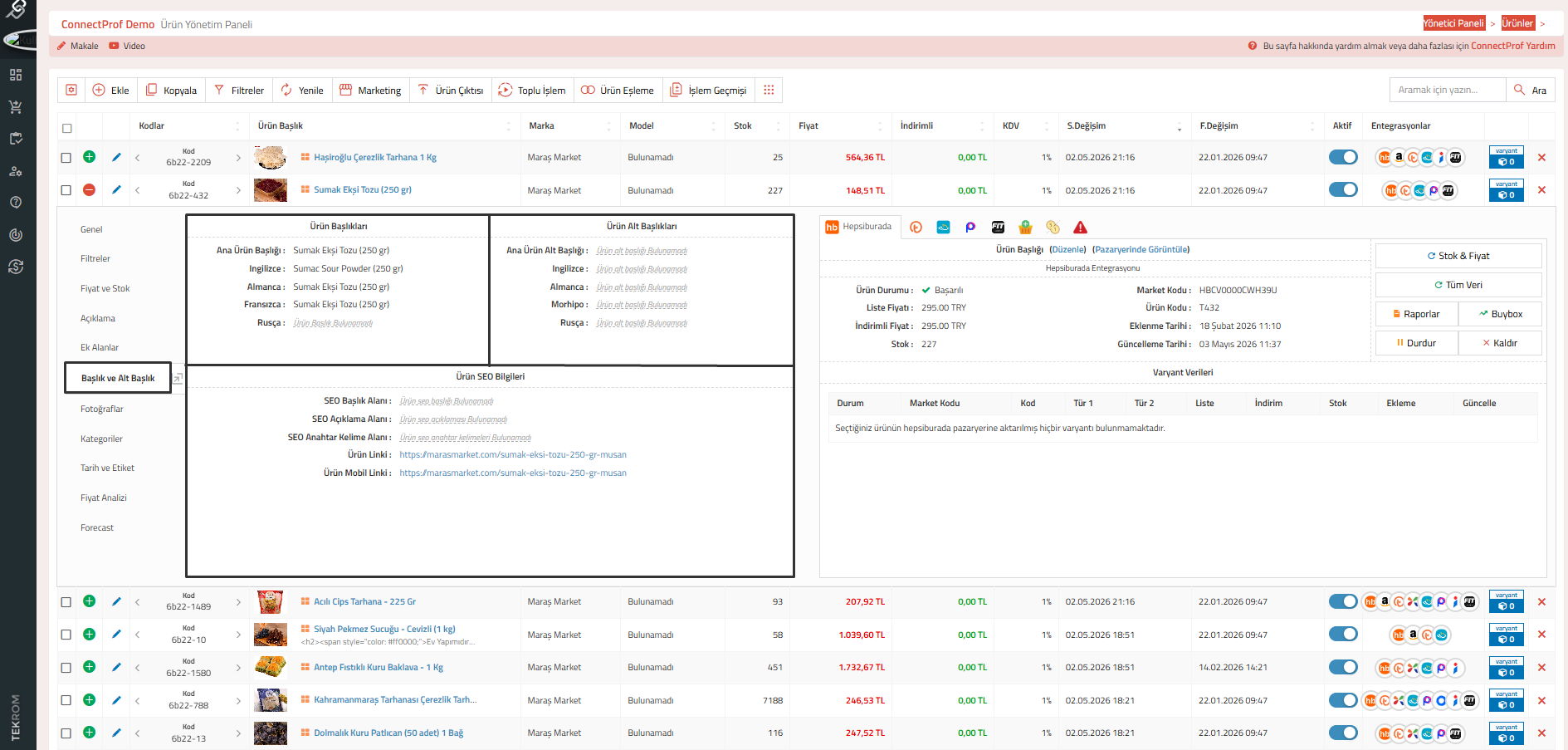Open the Yönetici Paneli breadcrumb
Screen dimensions: 1568x750
[x=1453, y=23]
